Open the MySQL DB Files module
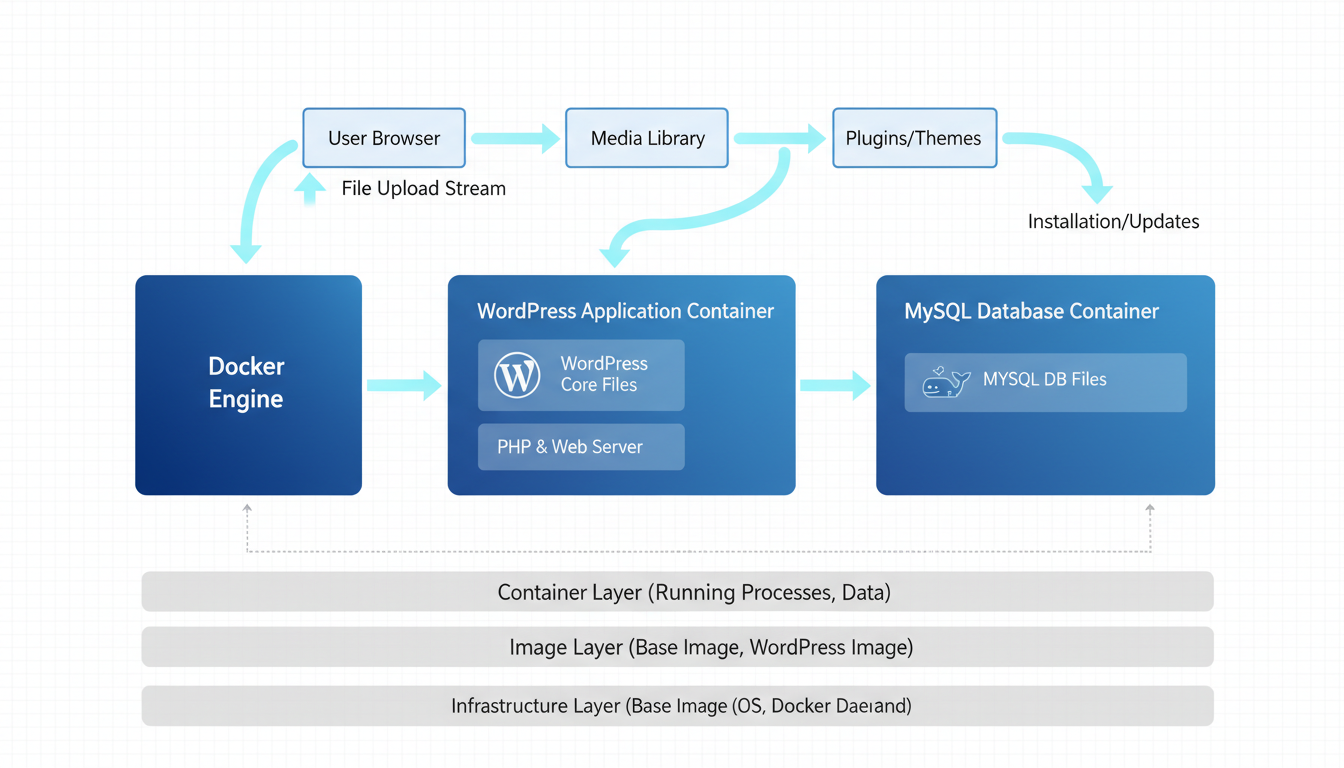This screenshot has height=768, width=1344. tap(1045, 382)
